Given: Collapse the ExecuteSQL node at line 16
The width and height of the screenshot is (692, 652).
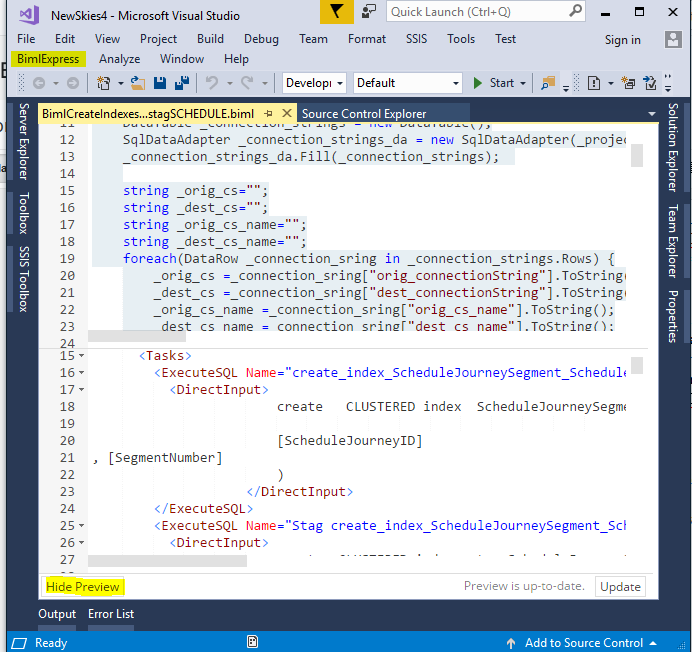Looking at the screenshot, I should (81, 373).
